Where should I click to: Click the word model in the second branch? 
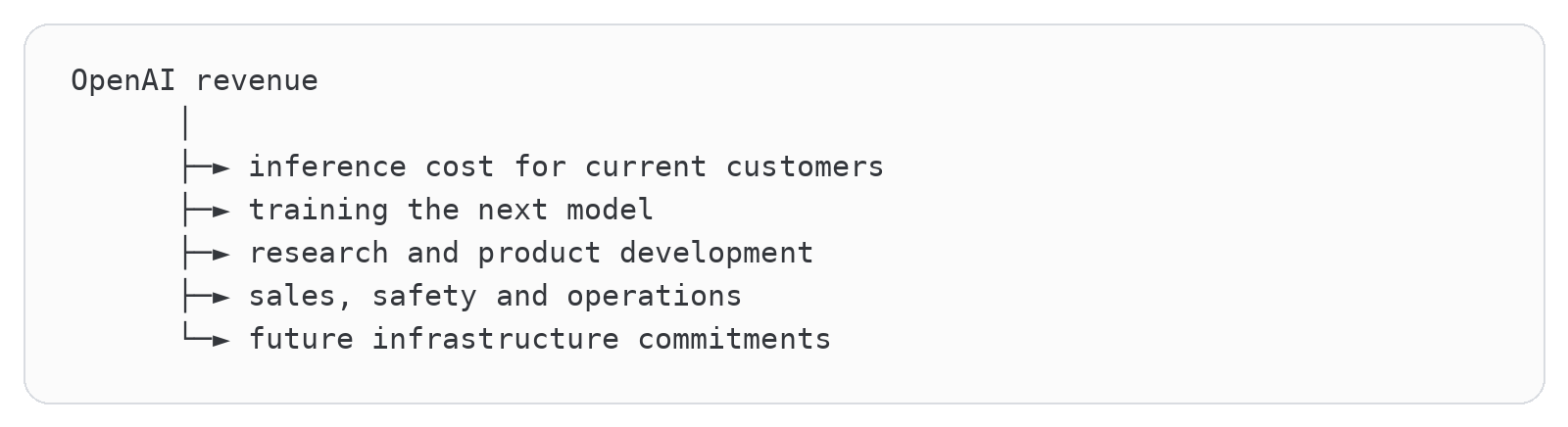click(610, 210)
